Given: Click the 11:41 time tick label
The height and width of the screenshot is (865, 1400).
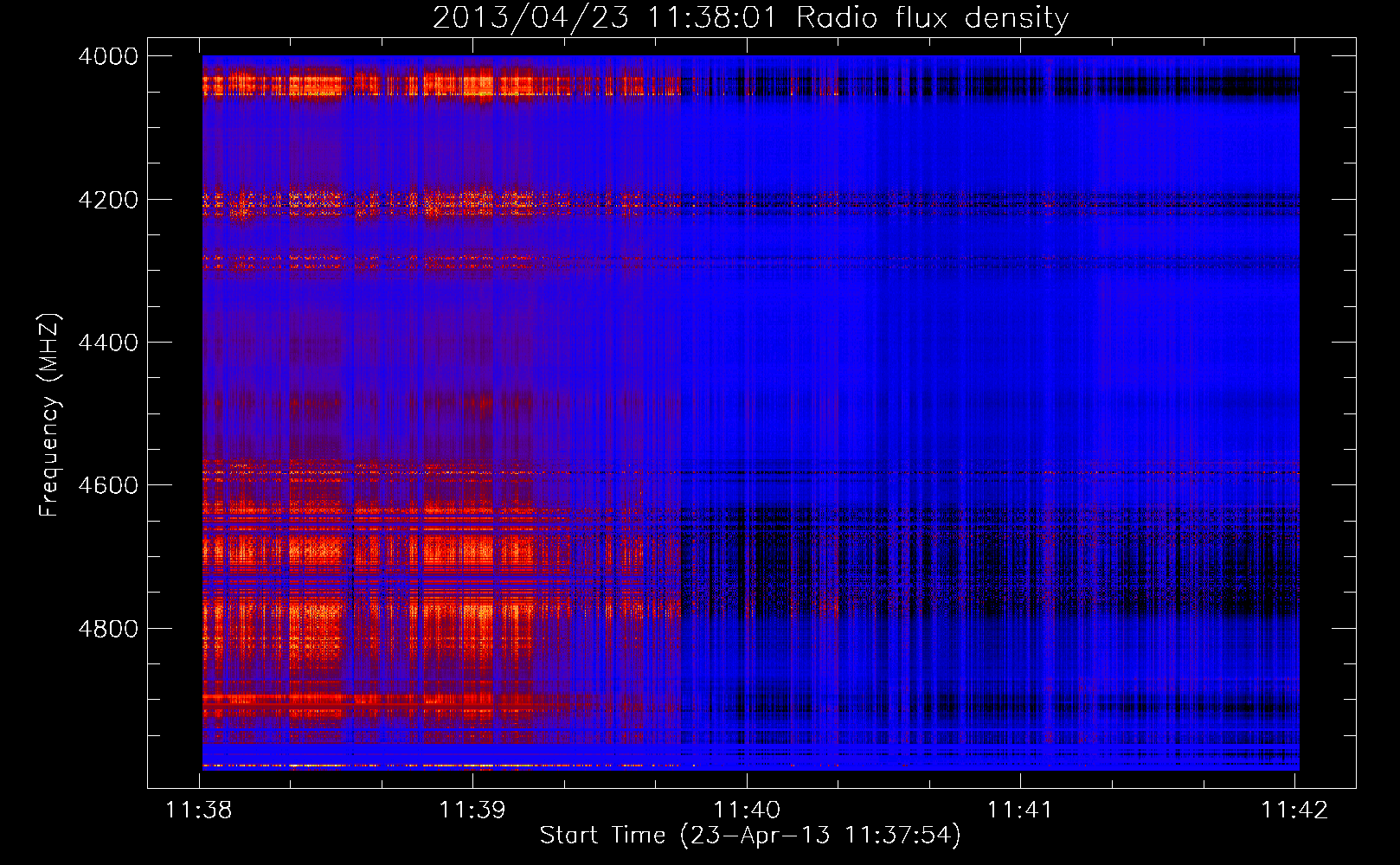Looking at the screenshot, I should coord(1020,811).
